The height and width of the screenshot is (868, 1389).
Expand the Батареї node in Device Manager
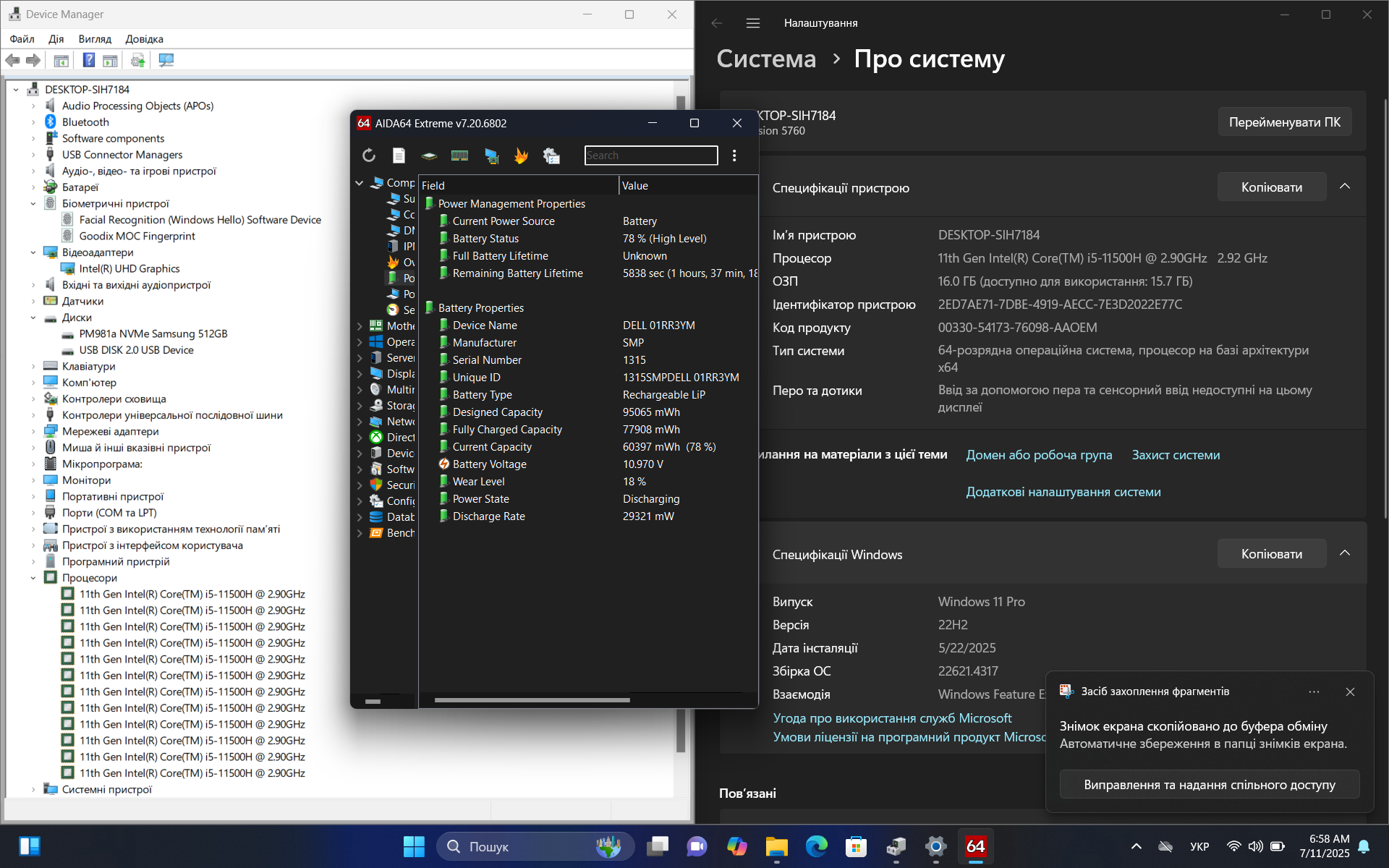[33, 187]
